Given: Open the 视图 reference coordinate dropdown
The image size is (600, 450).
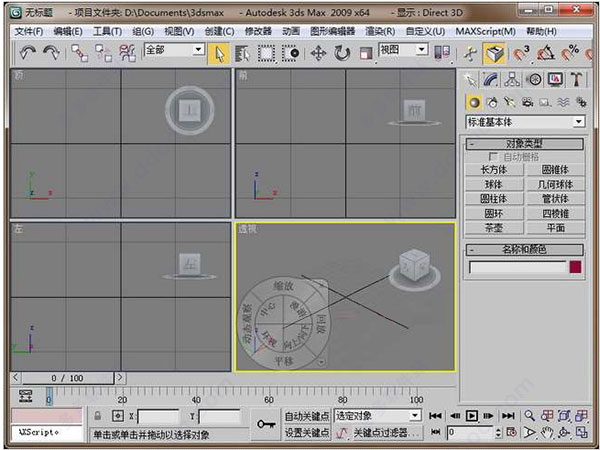Looking at the screenshot, I should 421,49.
